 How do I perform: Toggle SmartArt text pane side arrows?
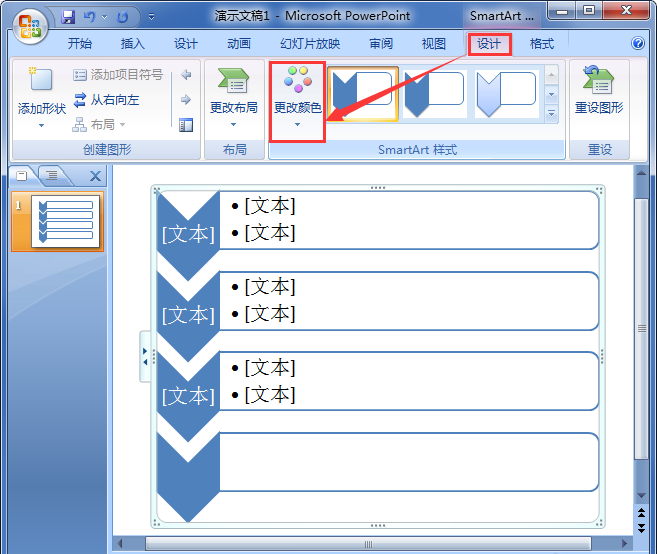145,356
